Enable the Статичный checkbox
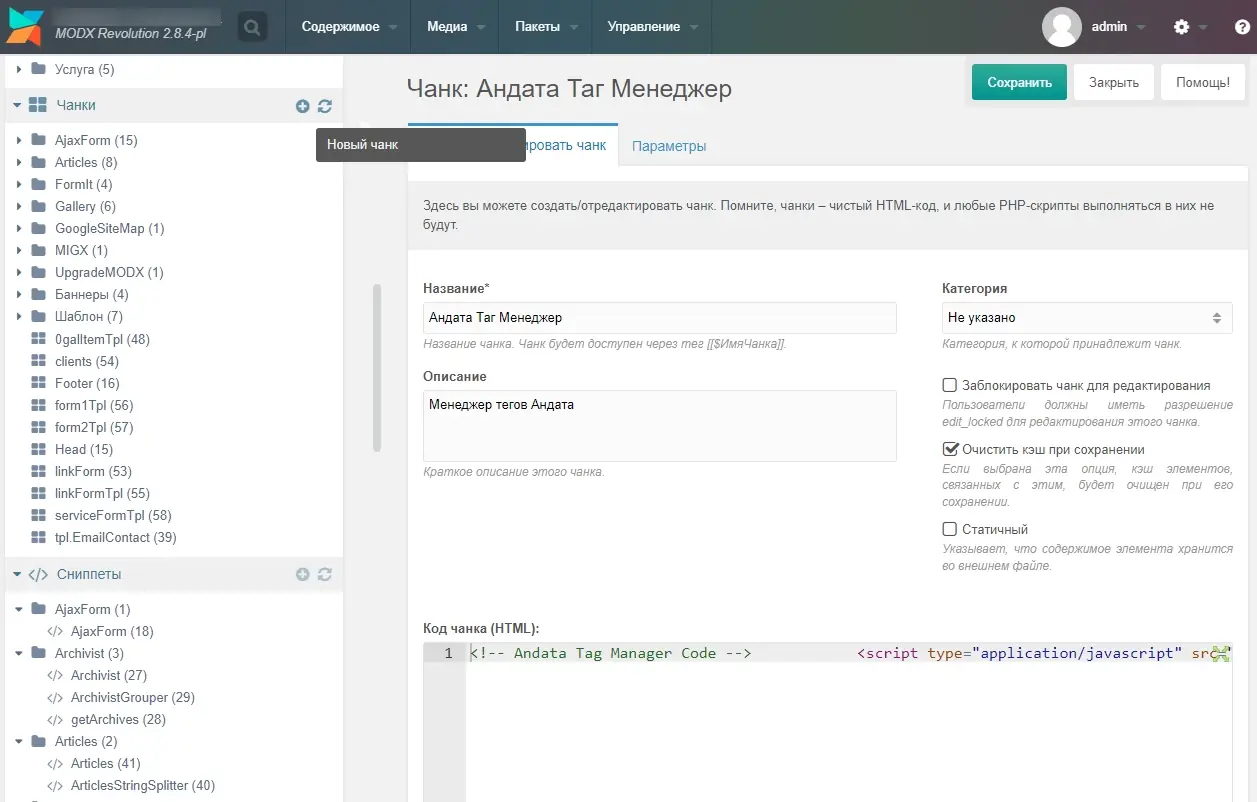 (950, 529)
